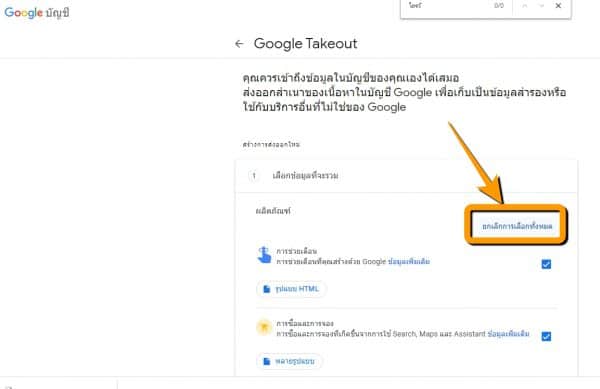Open more info link for Reminders
The image size is (600, 389).
(x=409, y=262)
